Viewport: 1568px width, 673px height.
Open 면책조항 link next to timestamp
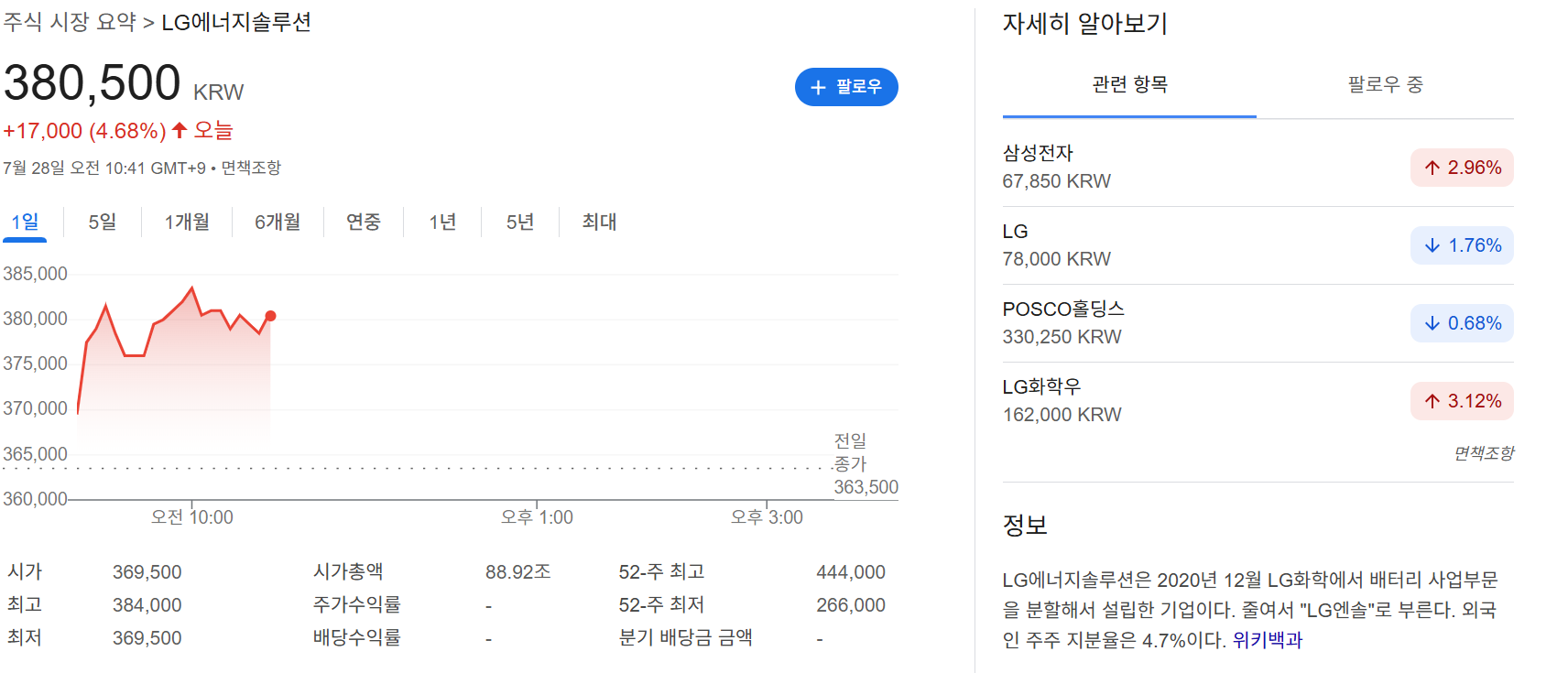(251, 168)
